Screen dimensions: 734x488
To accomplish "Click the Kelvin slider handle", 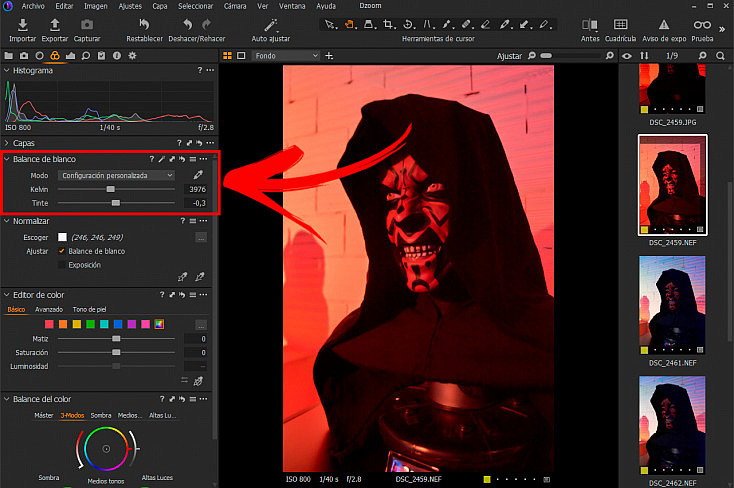I will (110, 189).
